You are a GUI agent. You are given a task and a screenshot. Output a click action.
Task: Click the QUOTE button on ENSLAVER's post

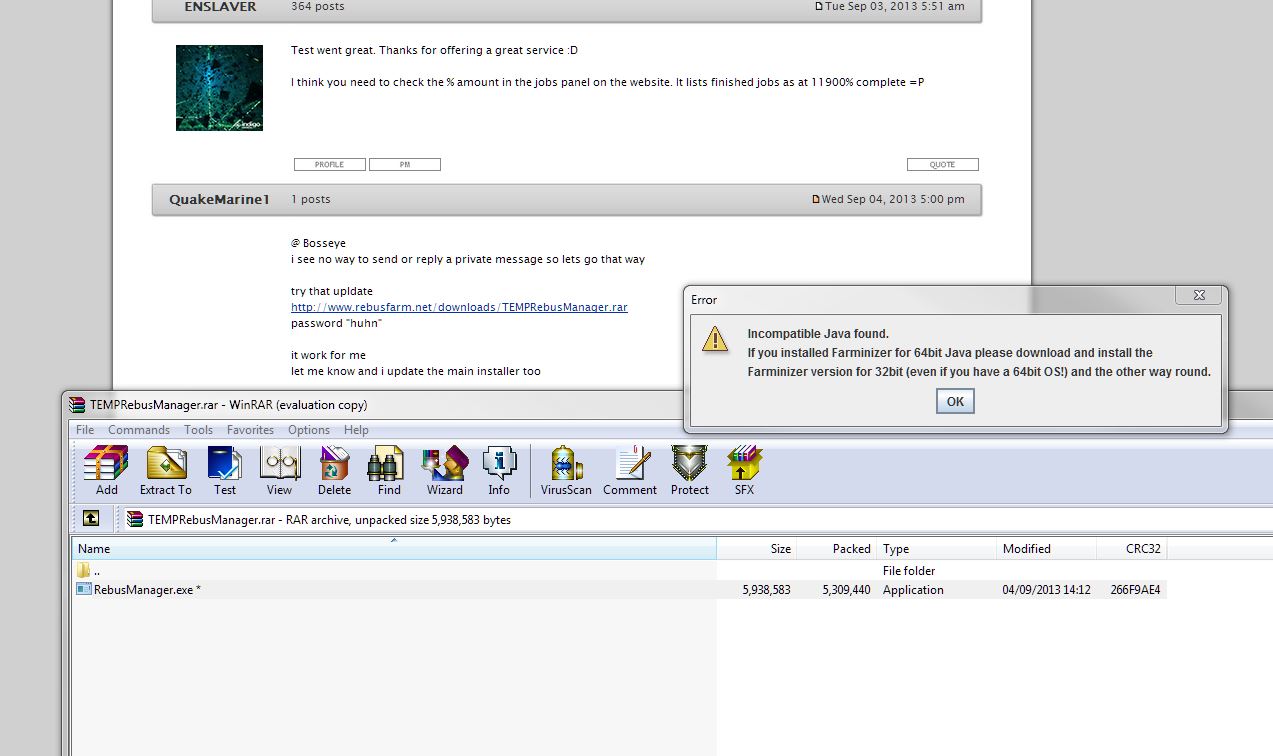(942, 165)
